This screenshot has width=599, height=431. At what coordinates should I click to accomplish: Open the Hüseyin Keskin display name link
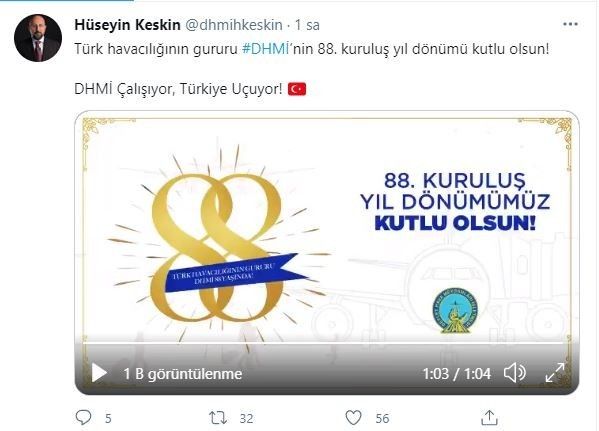click(x=127, y=25)
